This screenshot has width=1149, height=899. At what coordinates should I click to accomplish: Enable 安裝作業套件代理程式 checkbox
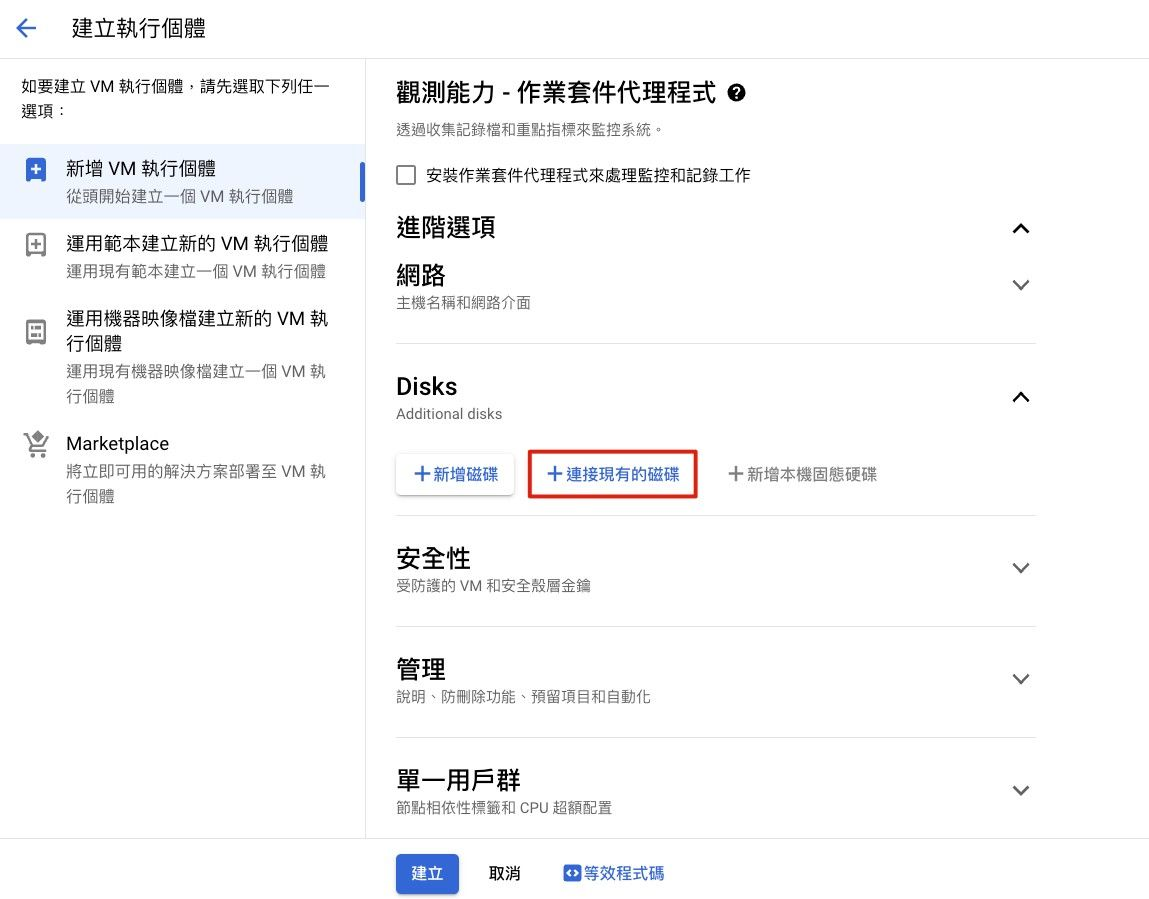pyautogui.click(x=406, y=175)
